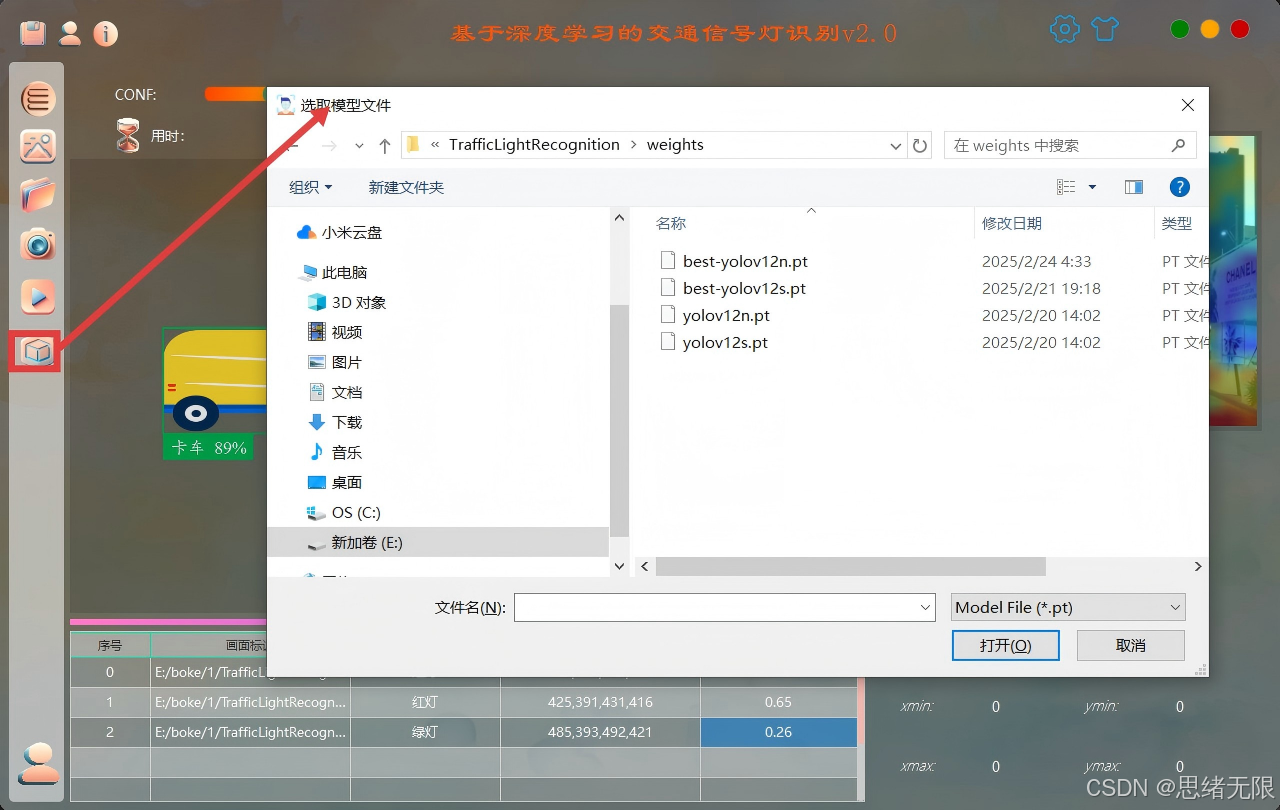The width and height of the screenshot is (1280, 810).
Task: Open the 组织 dropdown menu
Action: tap(311, 187)
